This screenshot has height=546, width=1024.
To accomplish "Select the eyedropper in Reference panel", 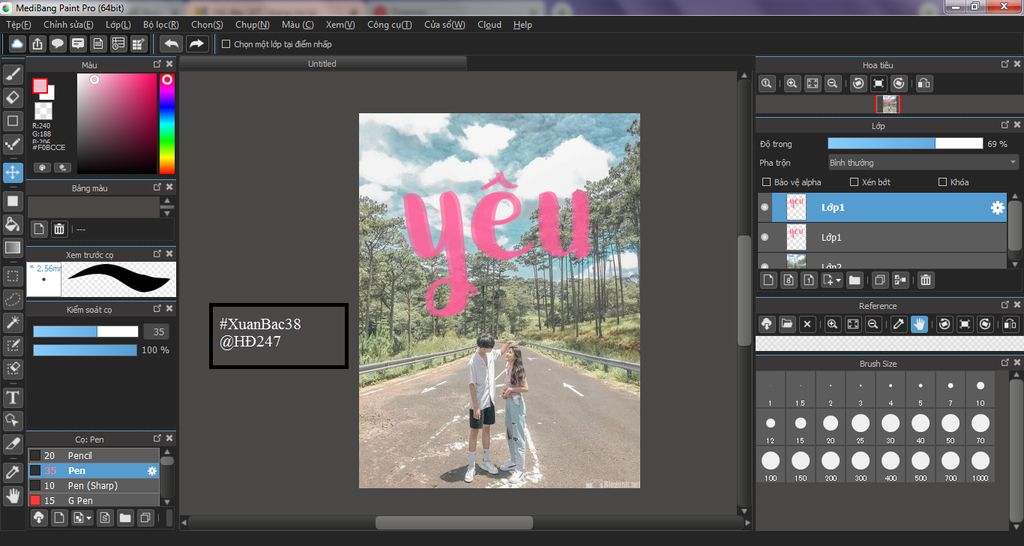I will [899, 324].
